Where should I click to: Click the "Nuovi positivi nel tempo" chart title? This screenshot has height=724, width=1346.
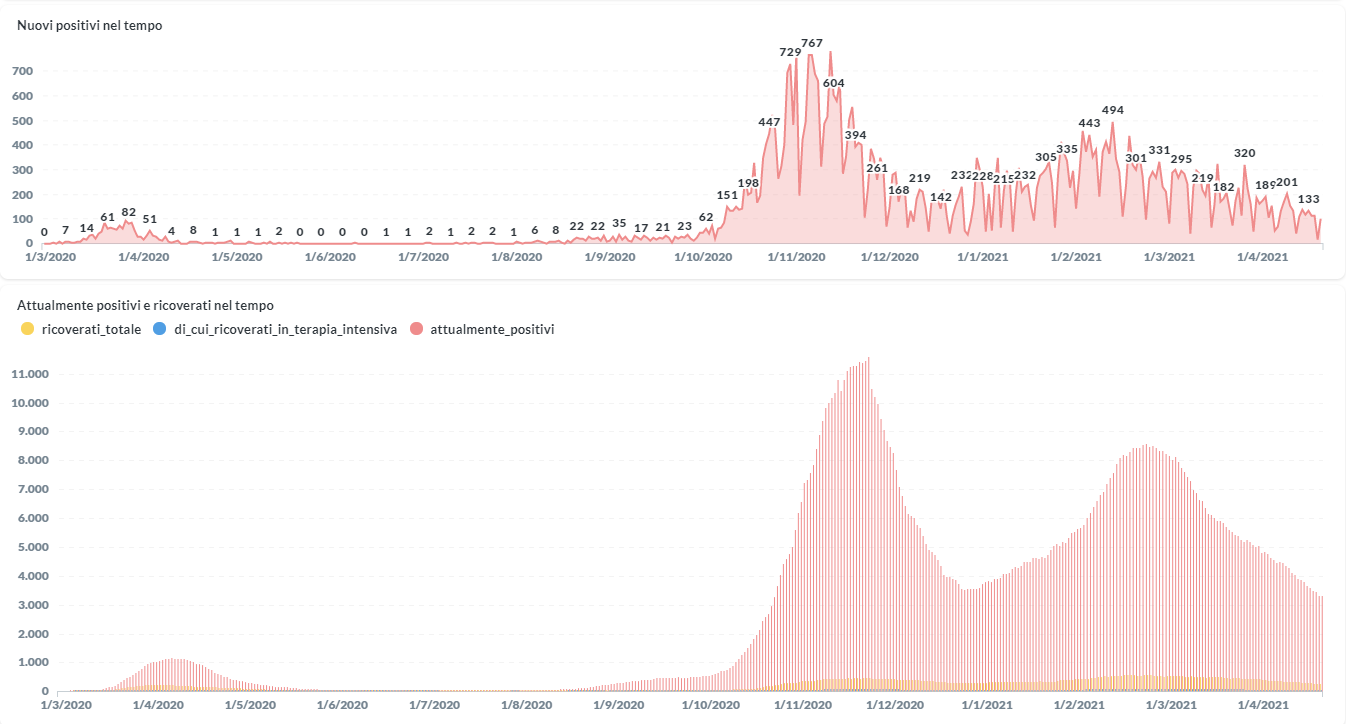(x=90, y=26)
